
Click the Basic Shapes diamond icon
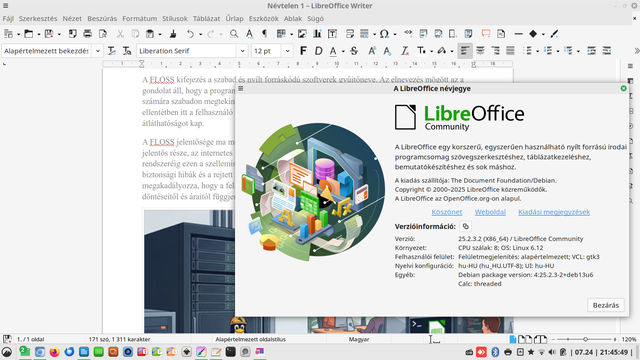(x=533, y=34)
